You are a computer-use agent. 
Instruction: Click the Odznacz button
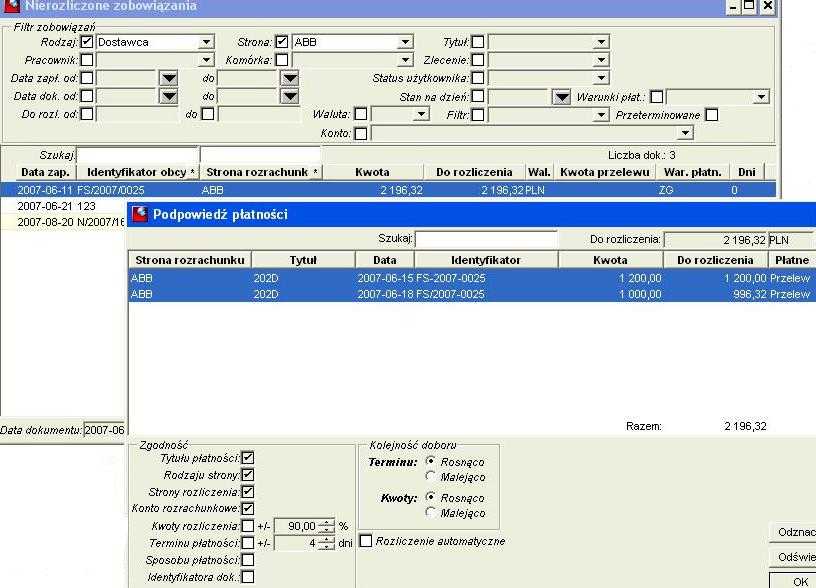[x=795, y=532]
